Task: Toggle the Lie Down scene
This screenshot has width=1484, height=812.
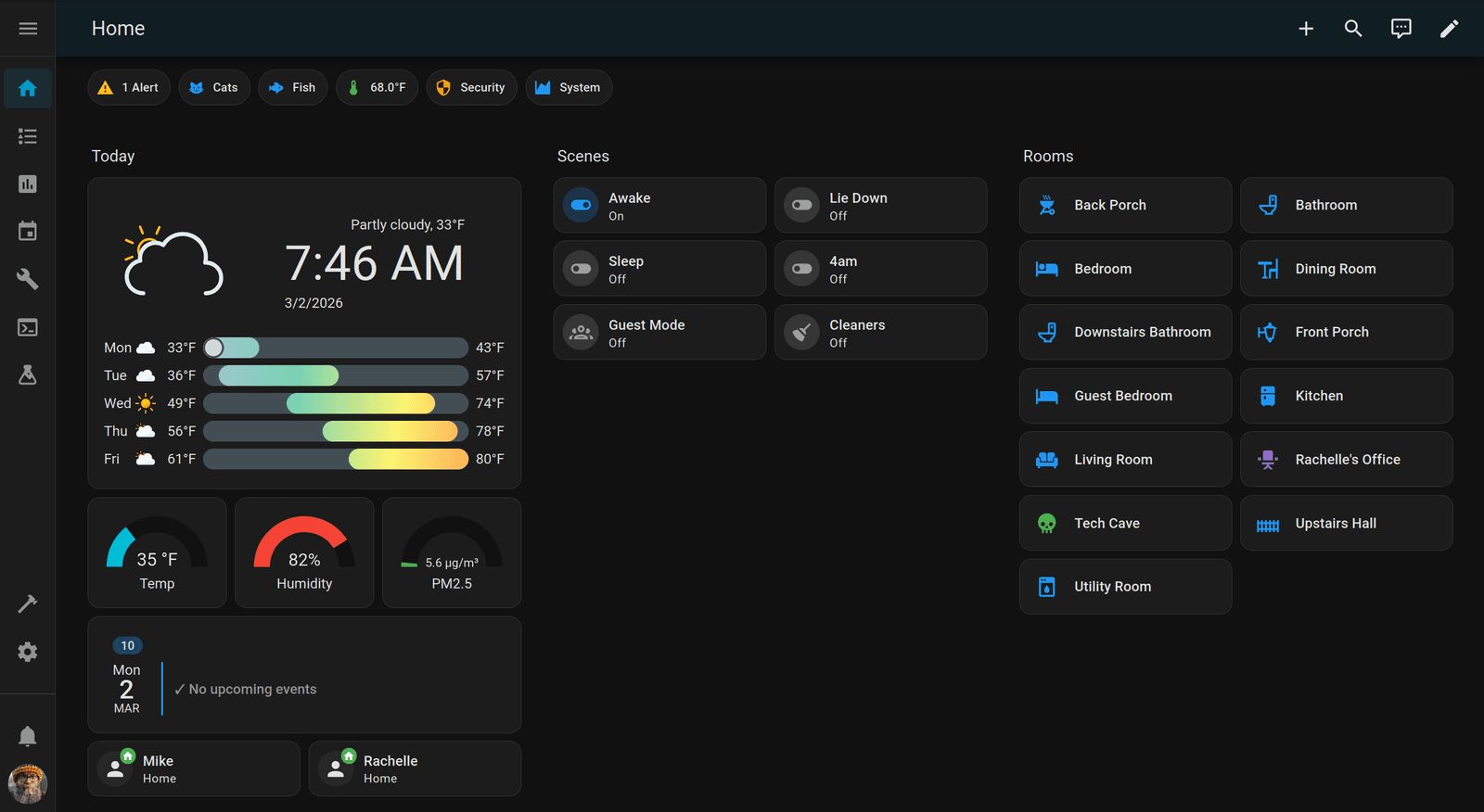Action: 802,206
